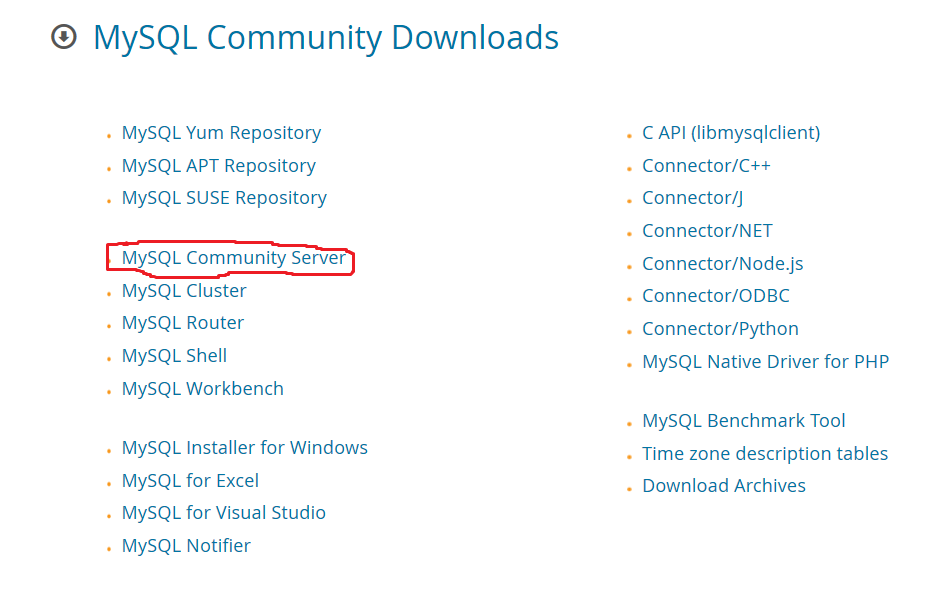Go to Download Archives
This screenshot has height=592, width=943.
724,486
